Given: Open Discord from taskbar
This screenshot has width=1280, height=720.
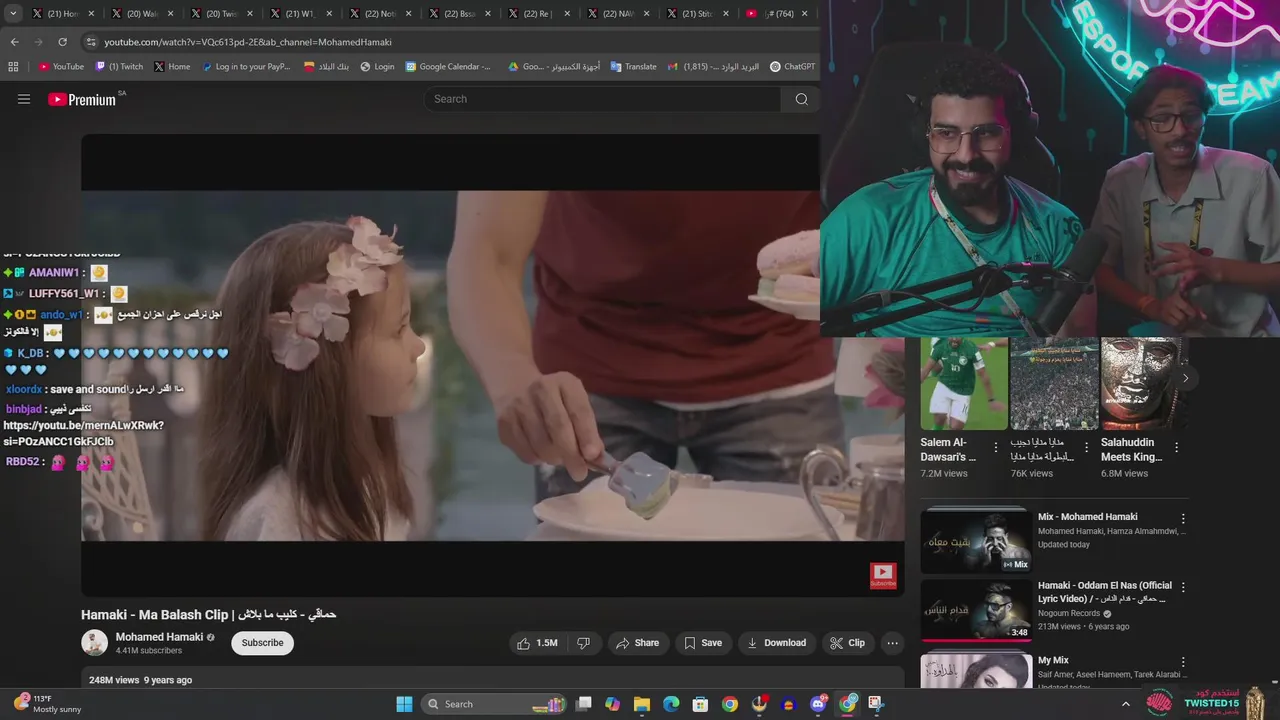Looking at the screenshot, I should 818,704.
